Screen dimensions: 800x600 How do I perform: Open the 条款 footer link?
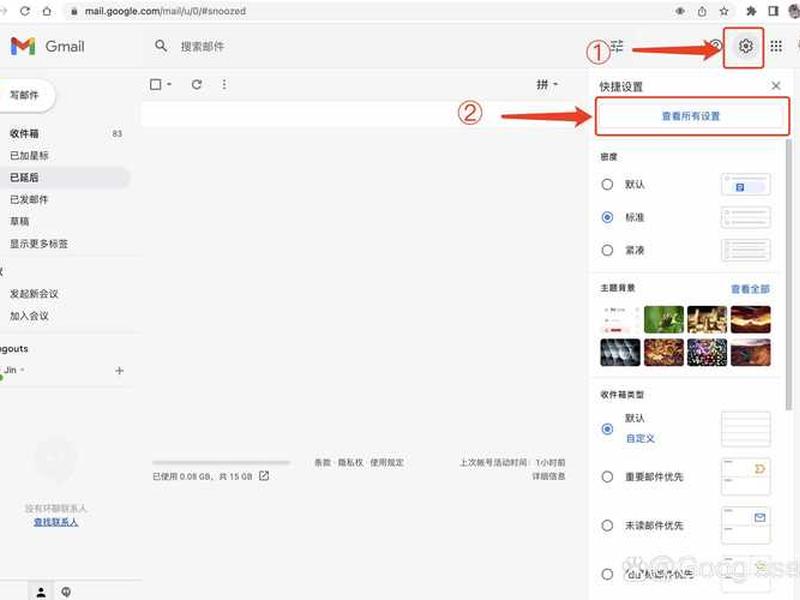pos(322,462)
